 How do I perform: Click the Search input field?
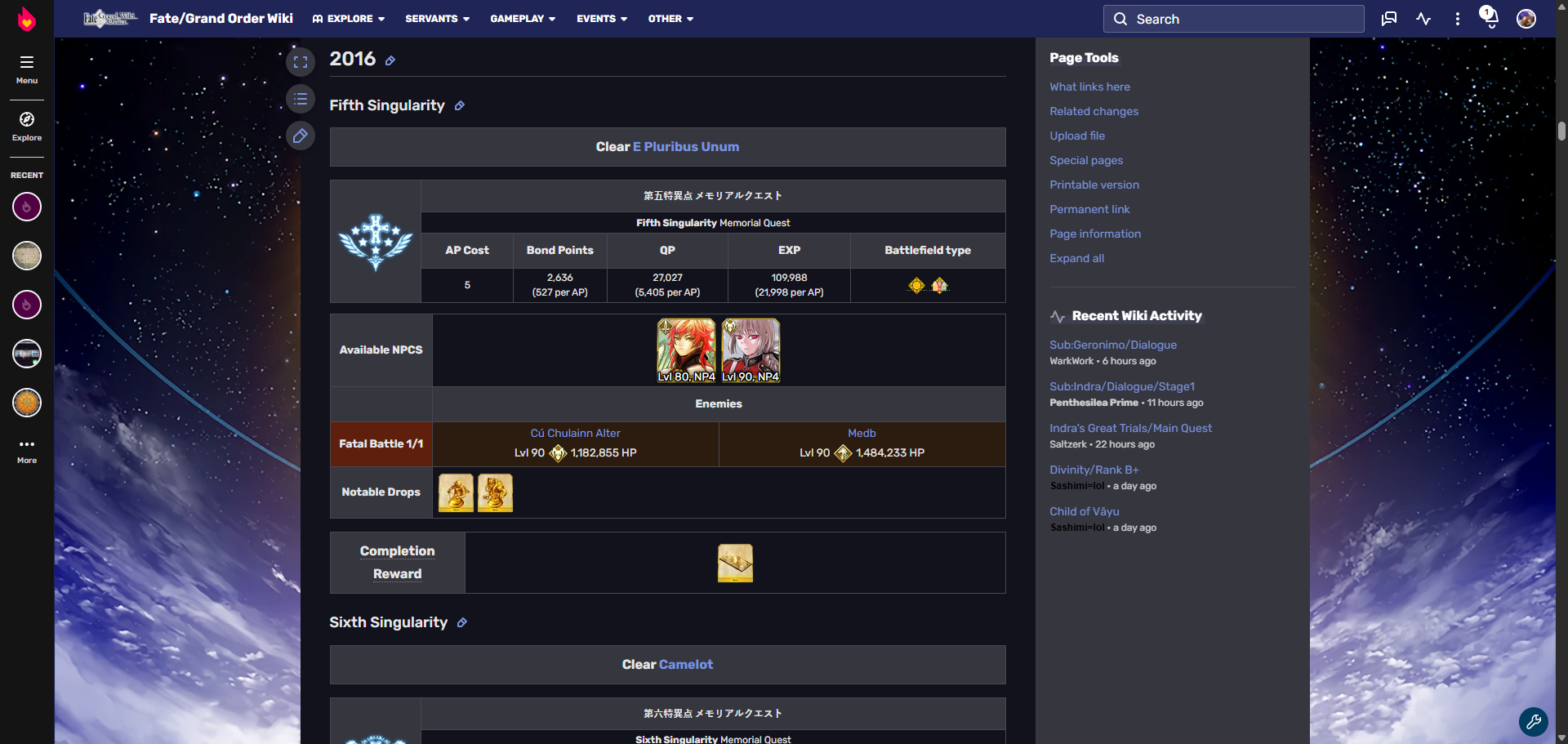pos(1233,19)
